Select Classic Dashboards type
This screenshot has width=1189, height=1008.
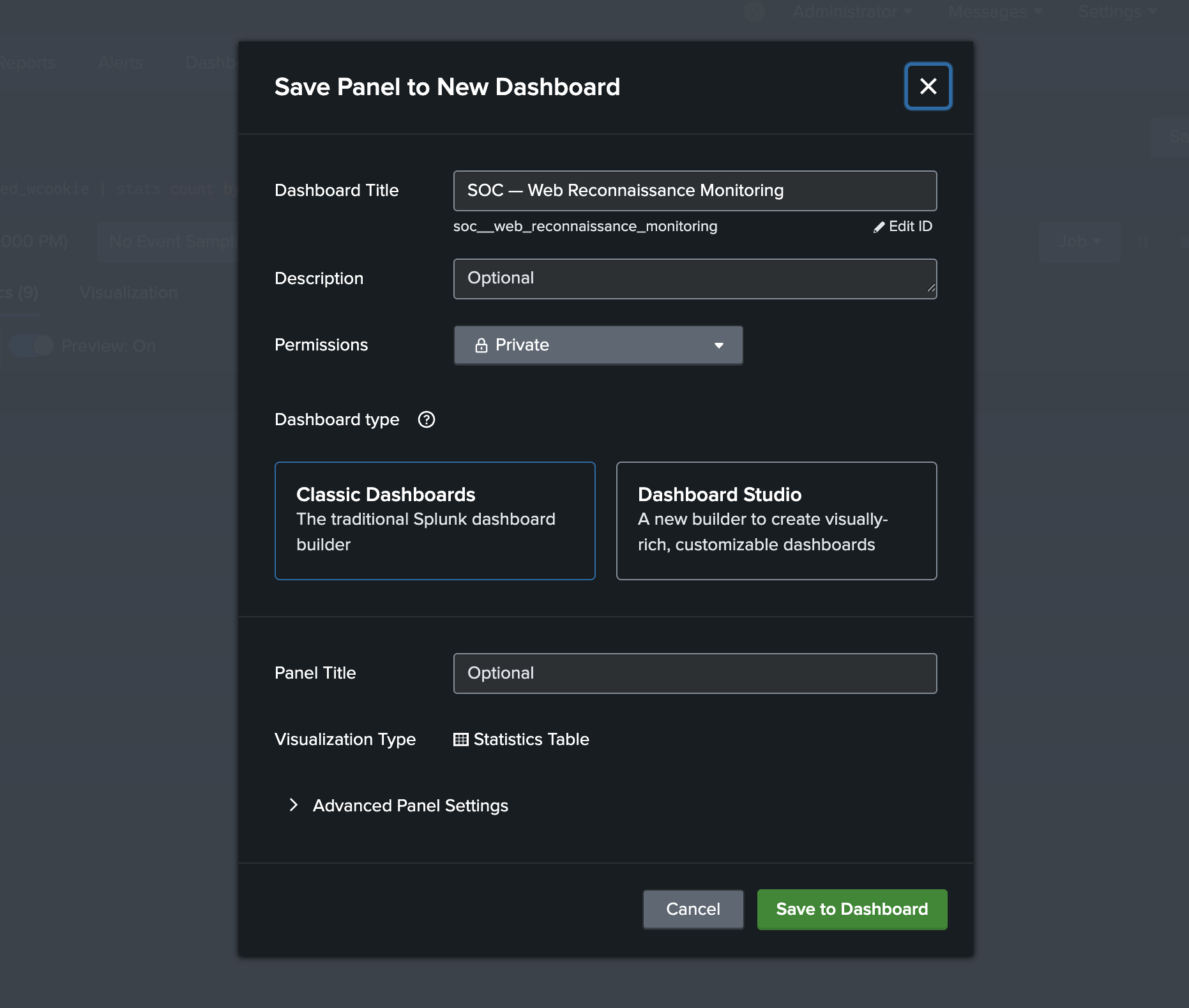(x=435, y=521)
